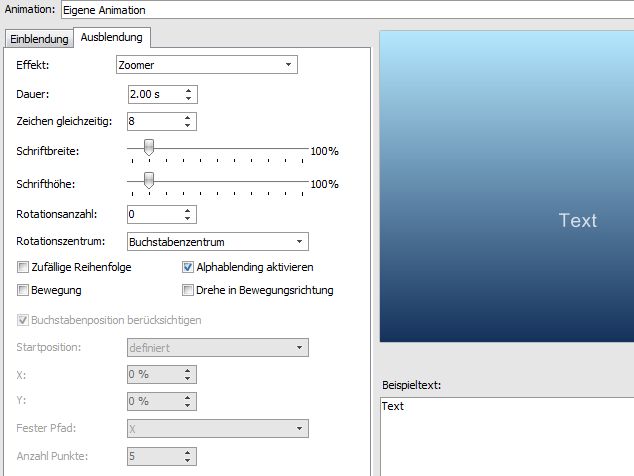Toggle Drehe in Bewegungsrichtung checkbox
The image size is (634, 476).
click(187, 291)
